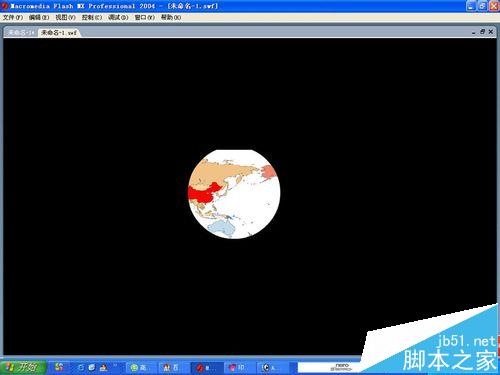
Task: Close the Flash application window
Action: [x=494, y=6]
